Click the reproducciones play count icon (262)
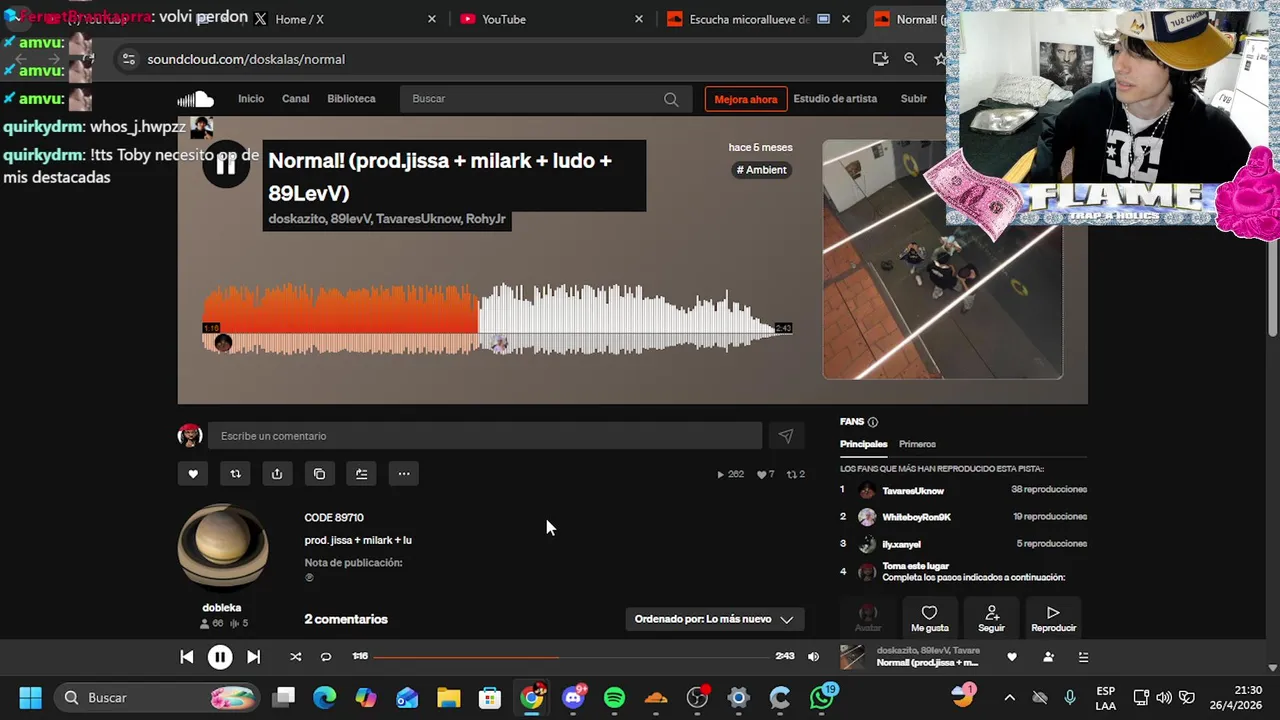The height and width of the screenshot is (720, 1280). tap(721, 475)
